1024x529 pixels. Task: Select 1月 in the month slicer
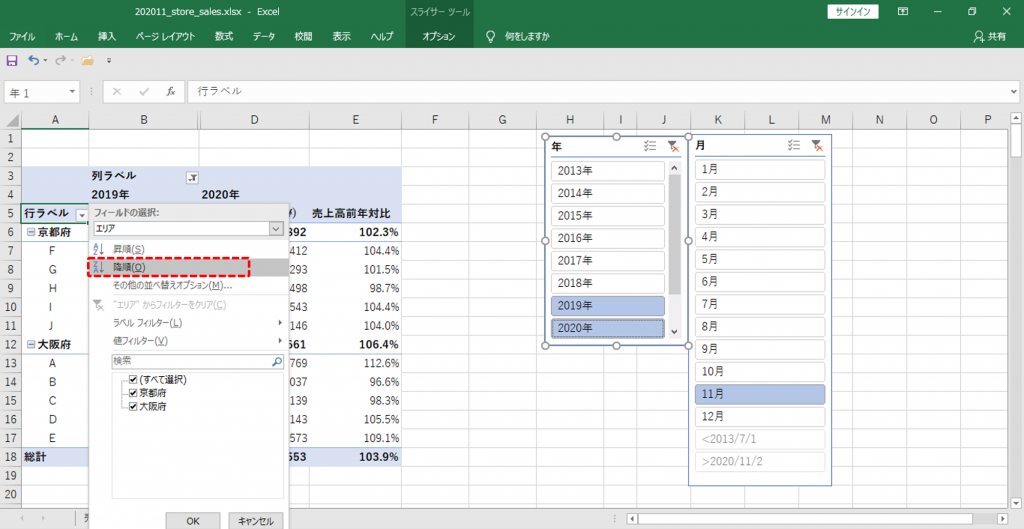pos(760,170)
